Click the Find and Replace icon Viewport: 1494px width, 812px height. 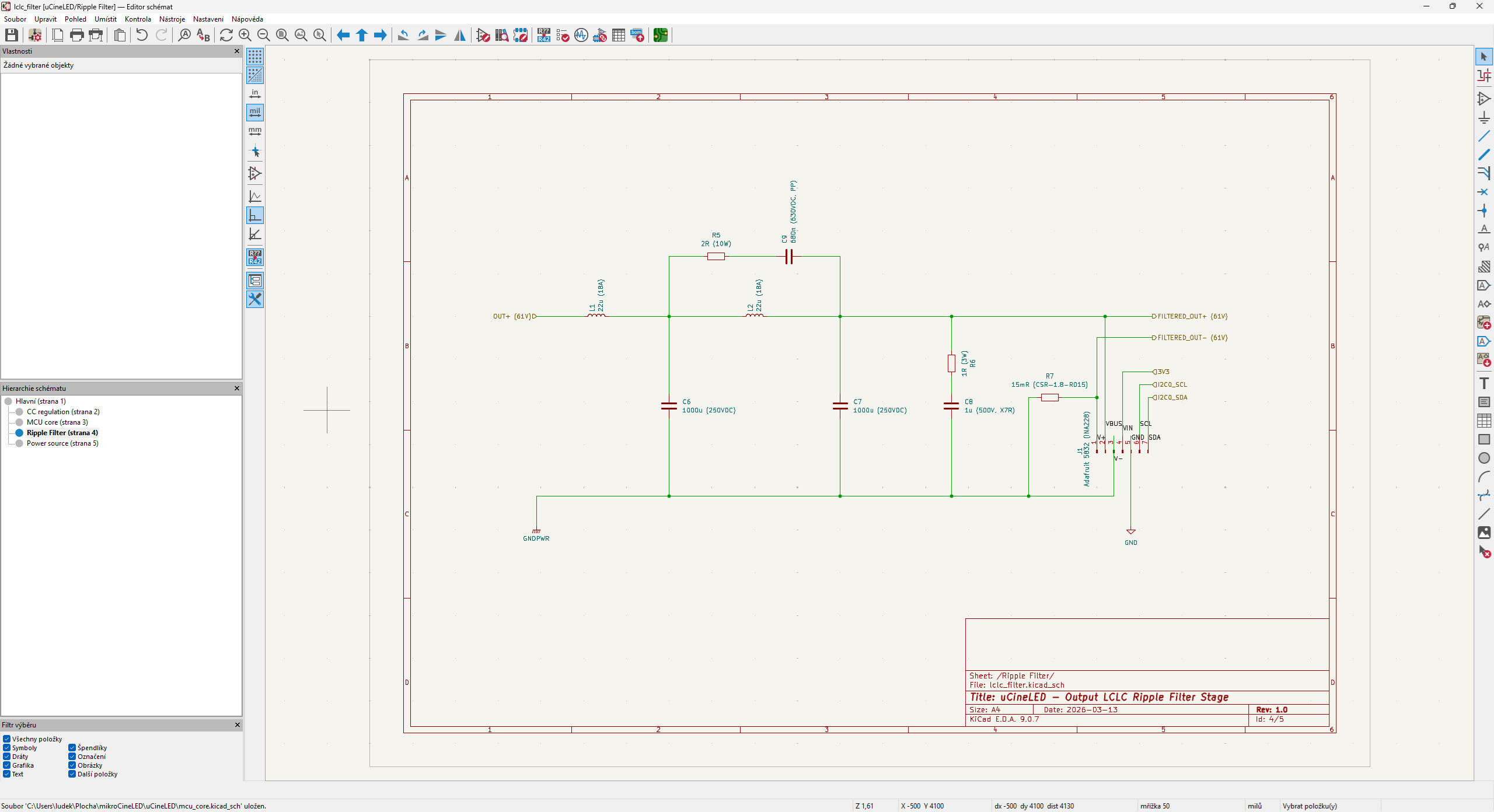click(x=203, y=36)
